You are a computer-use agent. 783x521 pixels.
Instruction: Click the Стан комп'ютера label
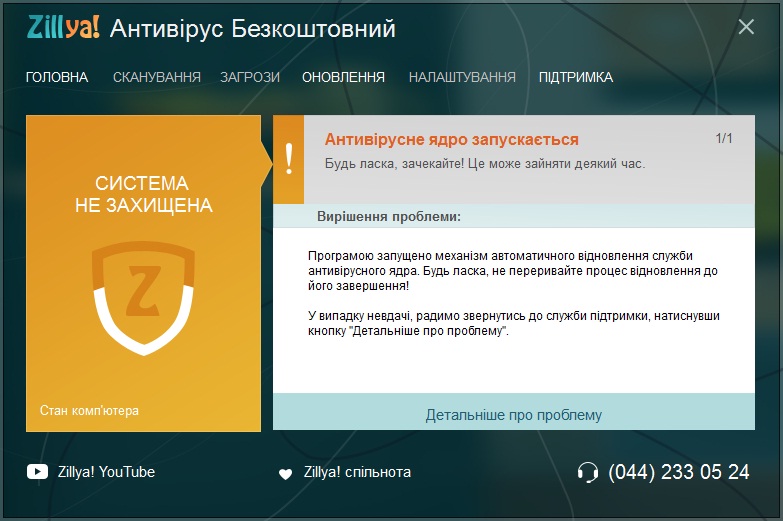click(89, 410)
